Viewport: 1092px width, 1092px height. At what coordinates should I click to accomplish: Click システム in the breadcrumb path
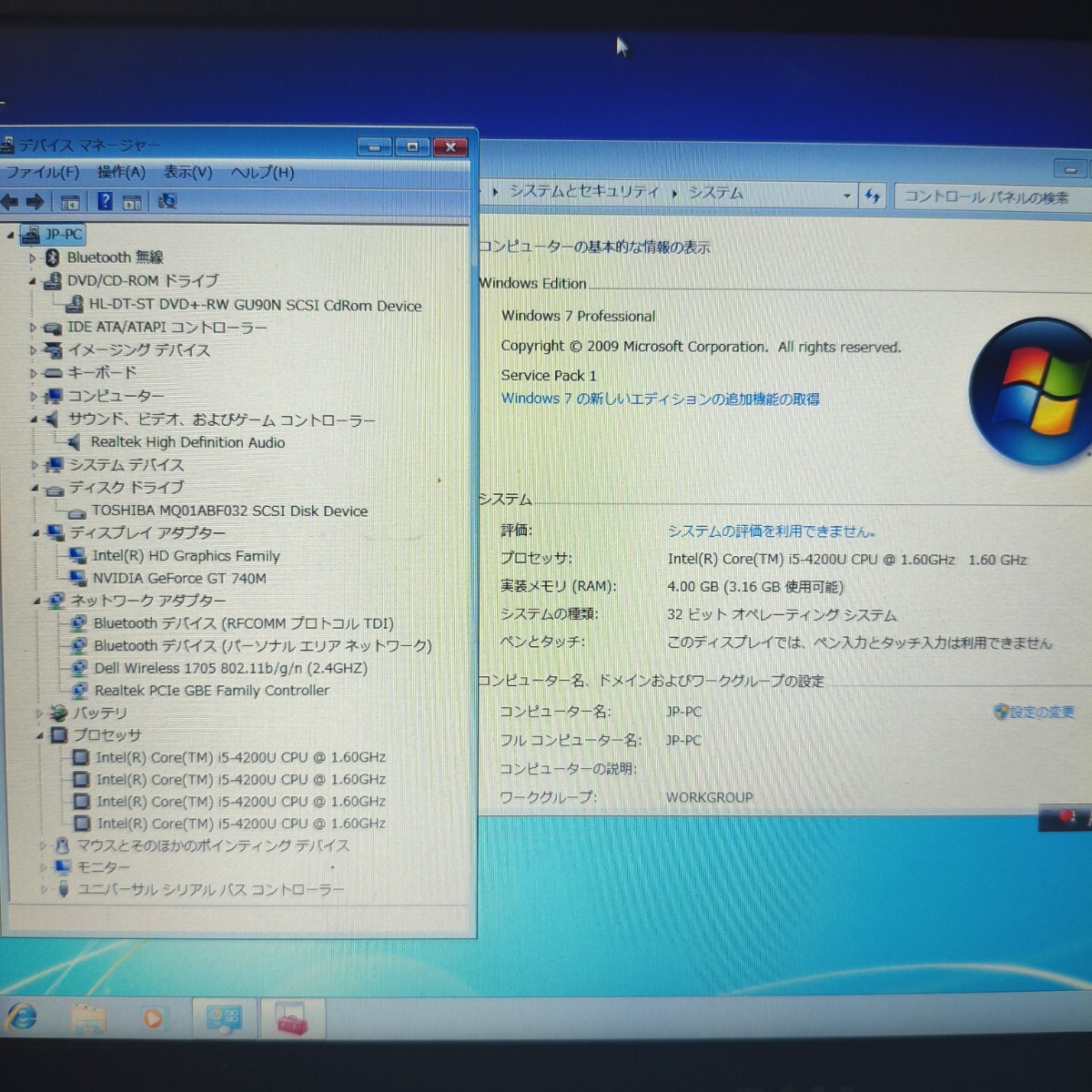(715, 192)
